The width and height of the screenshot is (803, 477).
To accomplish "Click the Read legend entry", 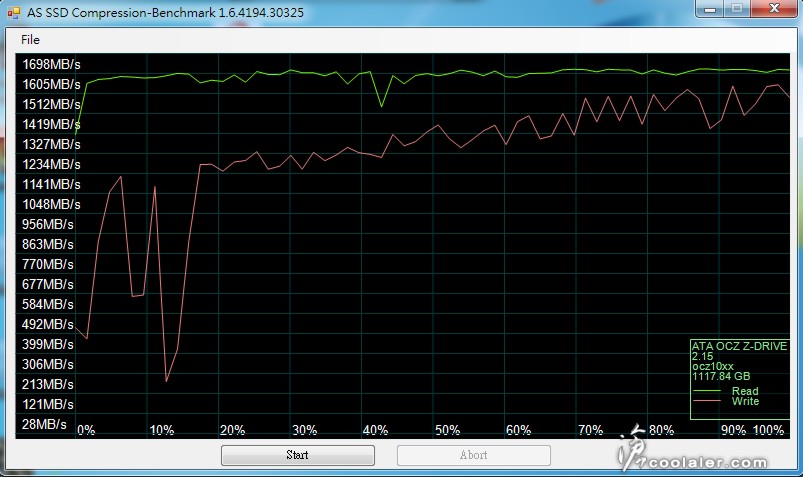I will point(745,391).
